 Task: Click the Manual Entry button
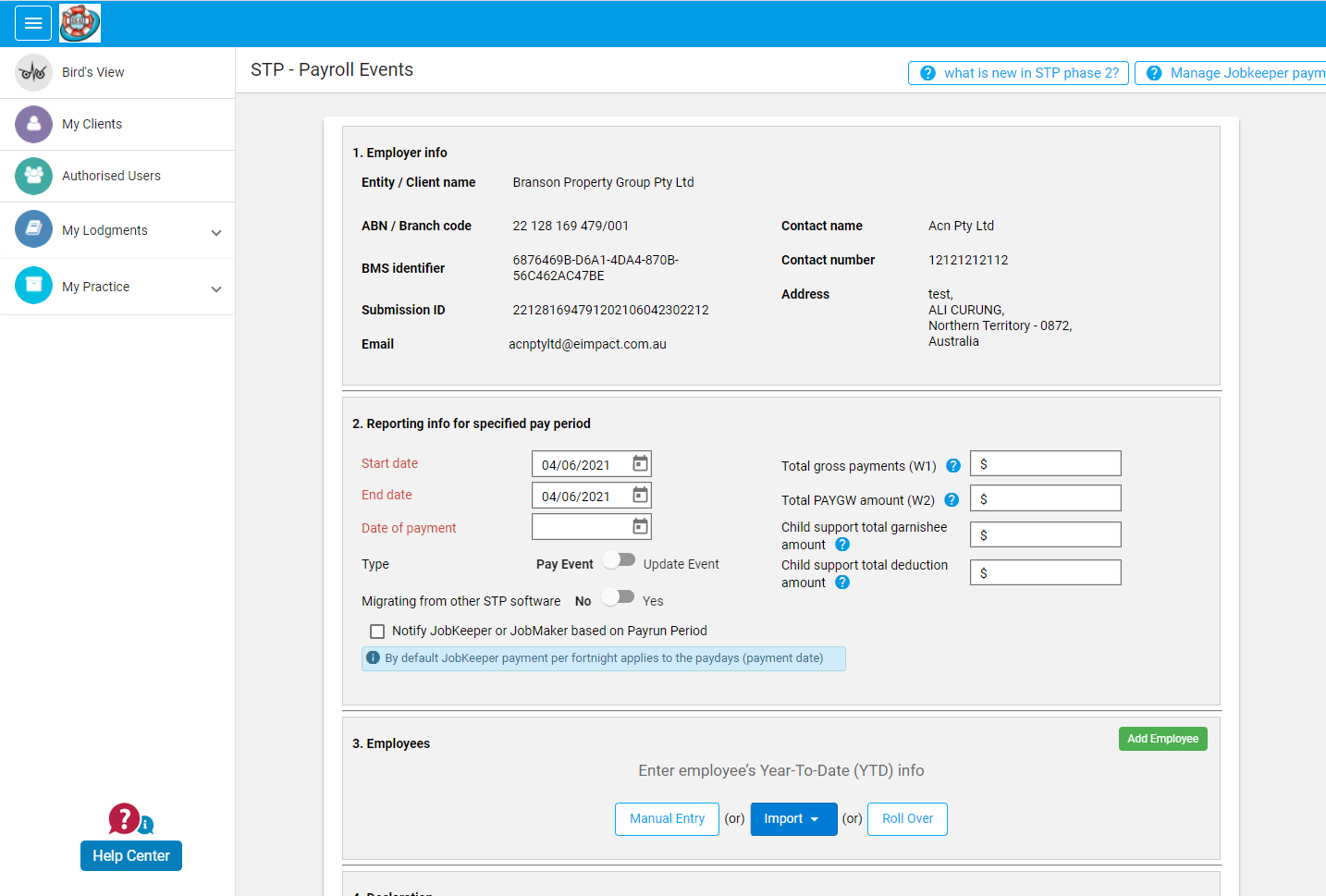[666, 818]
